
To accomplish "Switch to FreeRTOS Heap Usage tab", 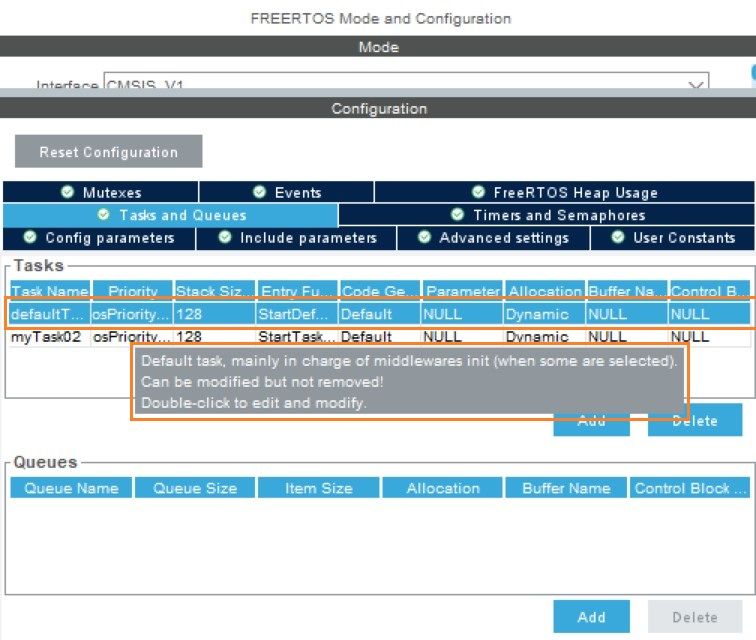I will (x=565, y=192).
